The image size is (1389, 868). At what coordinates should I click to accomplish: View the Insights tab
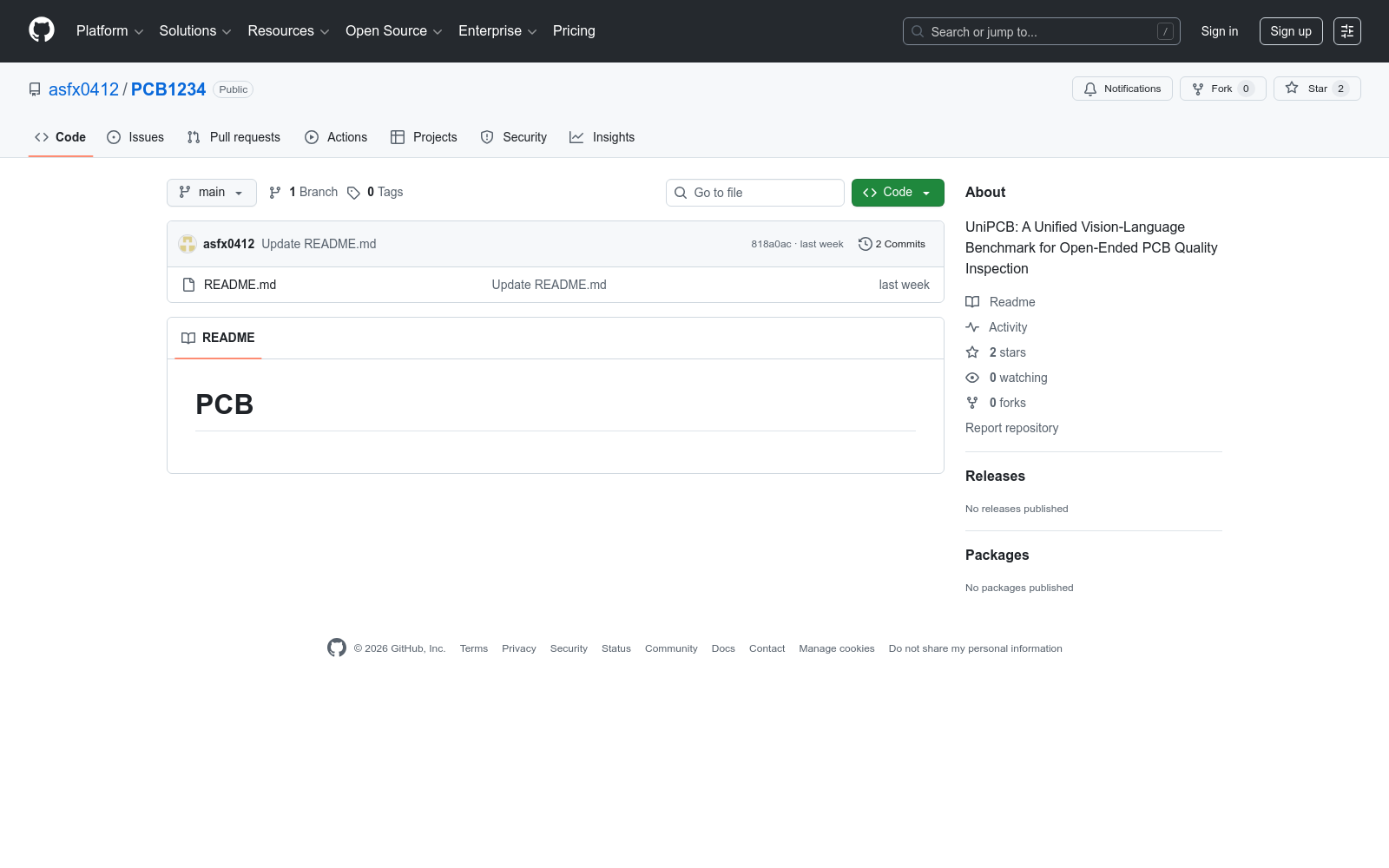point(602,137)
